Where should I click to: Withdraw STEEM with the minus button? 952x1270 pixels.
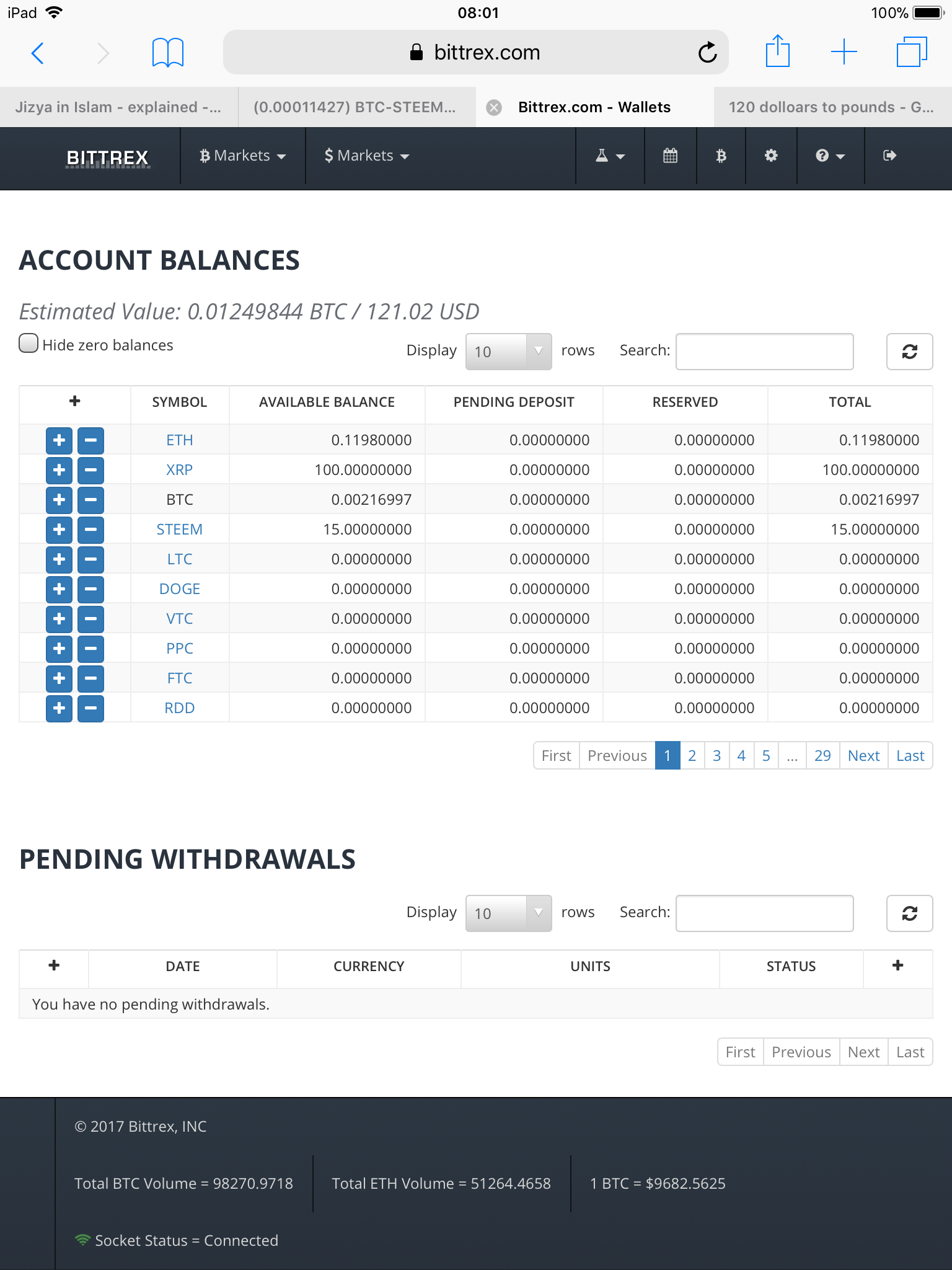[x=90, y=530]
